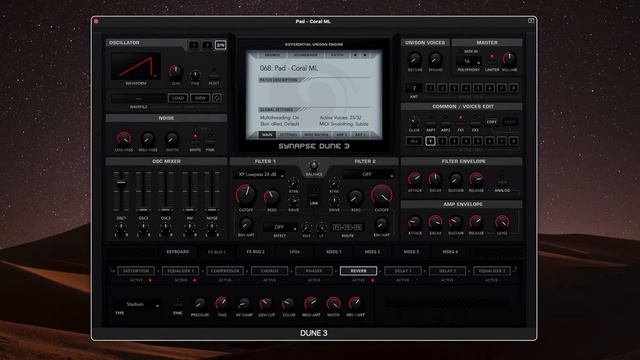Image resolution: width=640 pixels, height=360 pixels.
Task: Select the Distortion effect slot
Action: coord(136,271)
